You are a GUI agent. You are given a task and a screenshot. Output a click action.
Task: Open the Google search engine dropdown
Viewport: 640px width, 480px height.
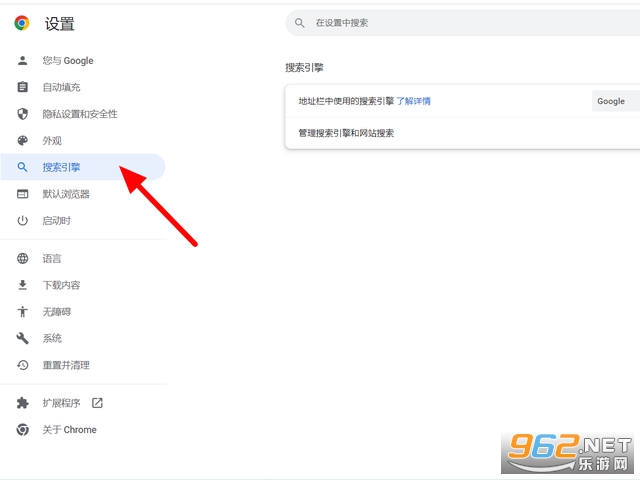point(615,101)
